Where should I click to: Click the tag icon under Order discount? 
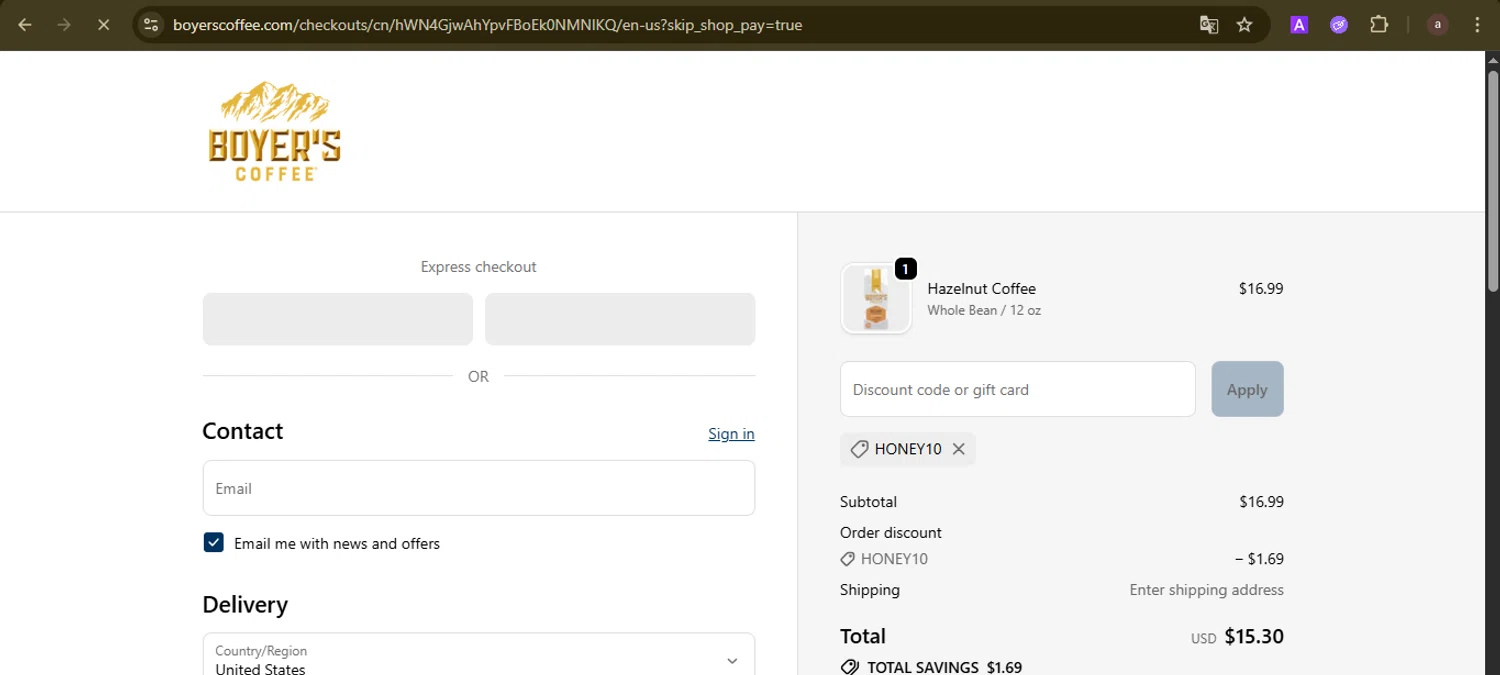pyautogui.click(x=847, y=559)
